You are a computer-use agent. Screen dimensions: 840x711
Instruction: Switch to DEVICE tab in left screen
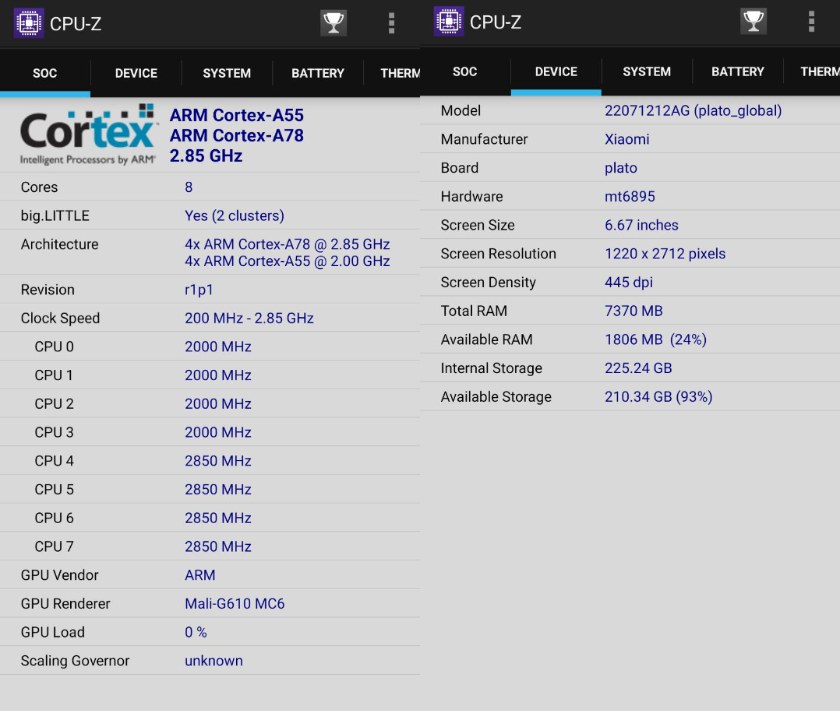(x=136, y=73)
